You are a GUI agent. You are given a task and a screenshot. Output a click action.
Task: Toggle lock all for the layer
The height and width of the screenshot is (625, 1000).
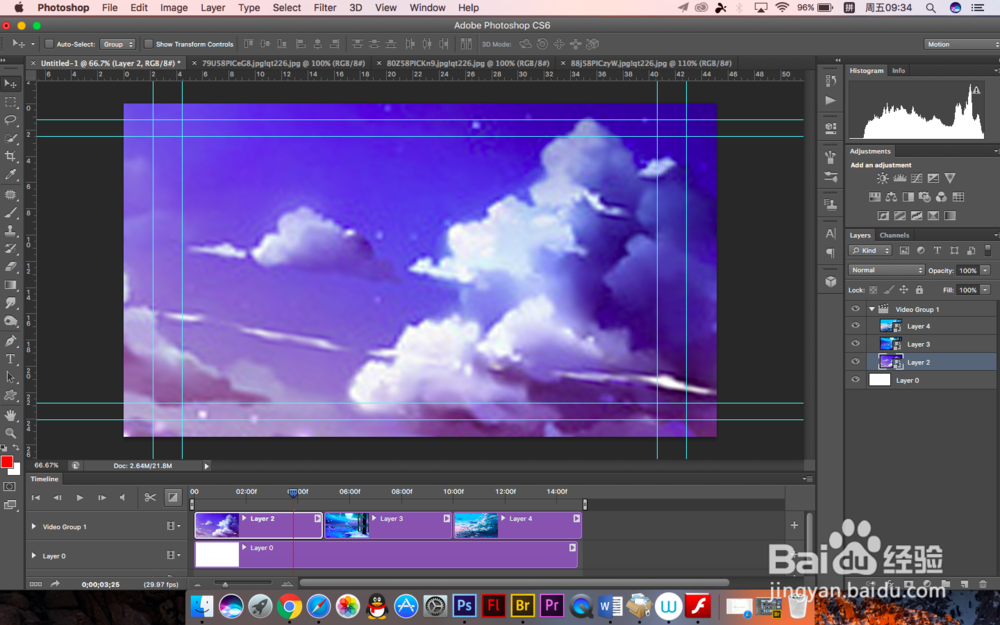[919, 290]
